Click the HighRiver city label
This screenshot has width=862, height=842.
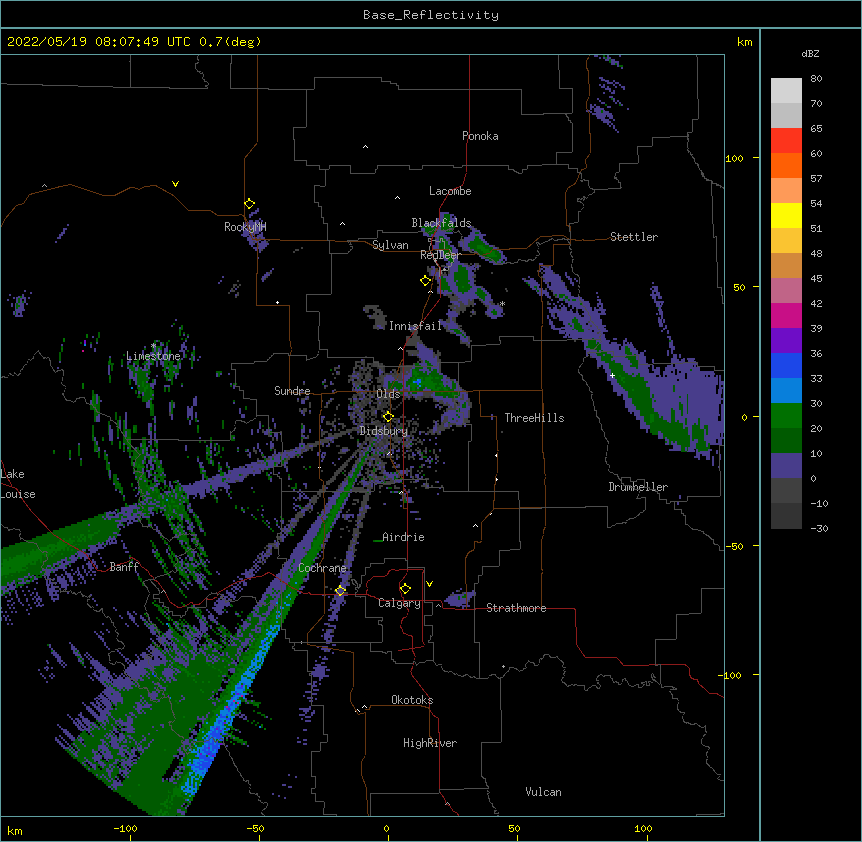pyautogui.click(x=430, y=743)
